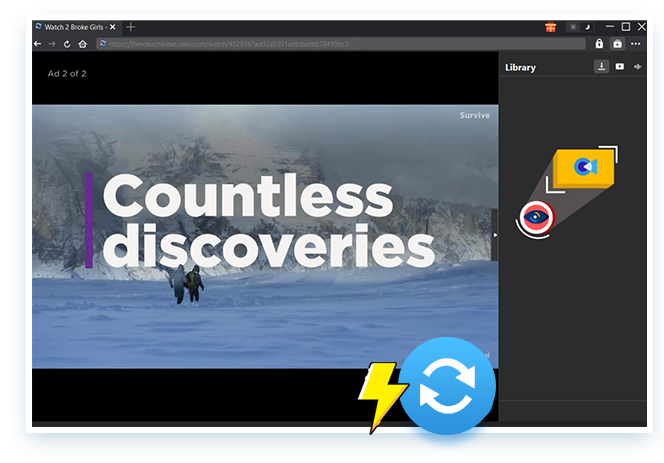This screenshot has height=463, width=664.
Task: Maximize the browser window
Action: pyautogui.click(x=626, y=27)
